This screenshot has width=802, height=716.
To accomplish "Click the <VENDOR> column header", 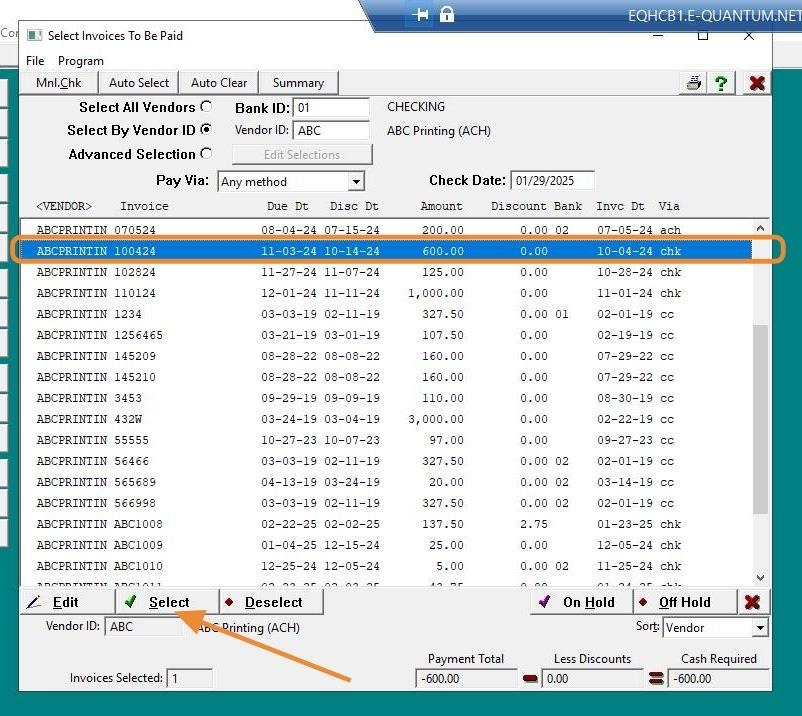I will tap(64, 206).
